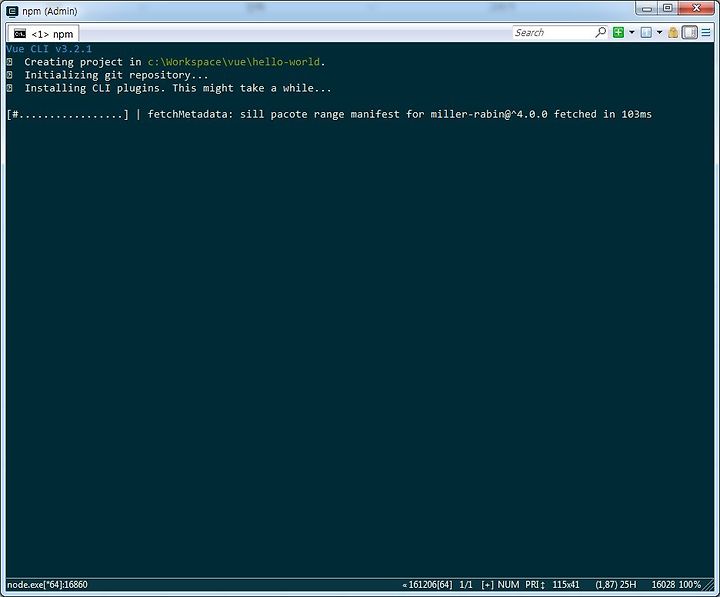Image resolution: width=720 pixels, height=597 pixels.
Task: Open new console with green plus icon
Action: (619, 32)
